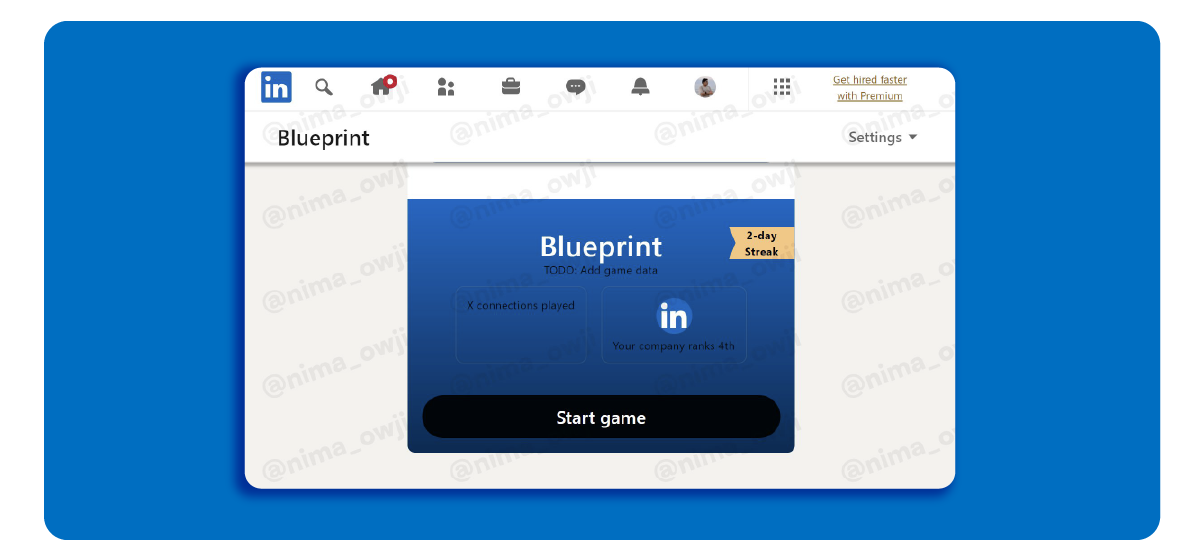Go to the Home feed icon
The height and width of the screenshot is (559, 1200).
[382, 86]
